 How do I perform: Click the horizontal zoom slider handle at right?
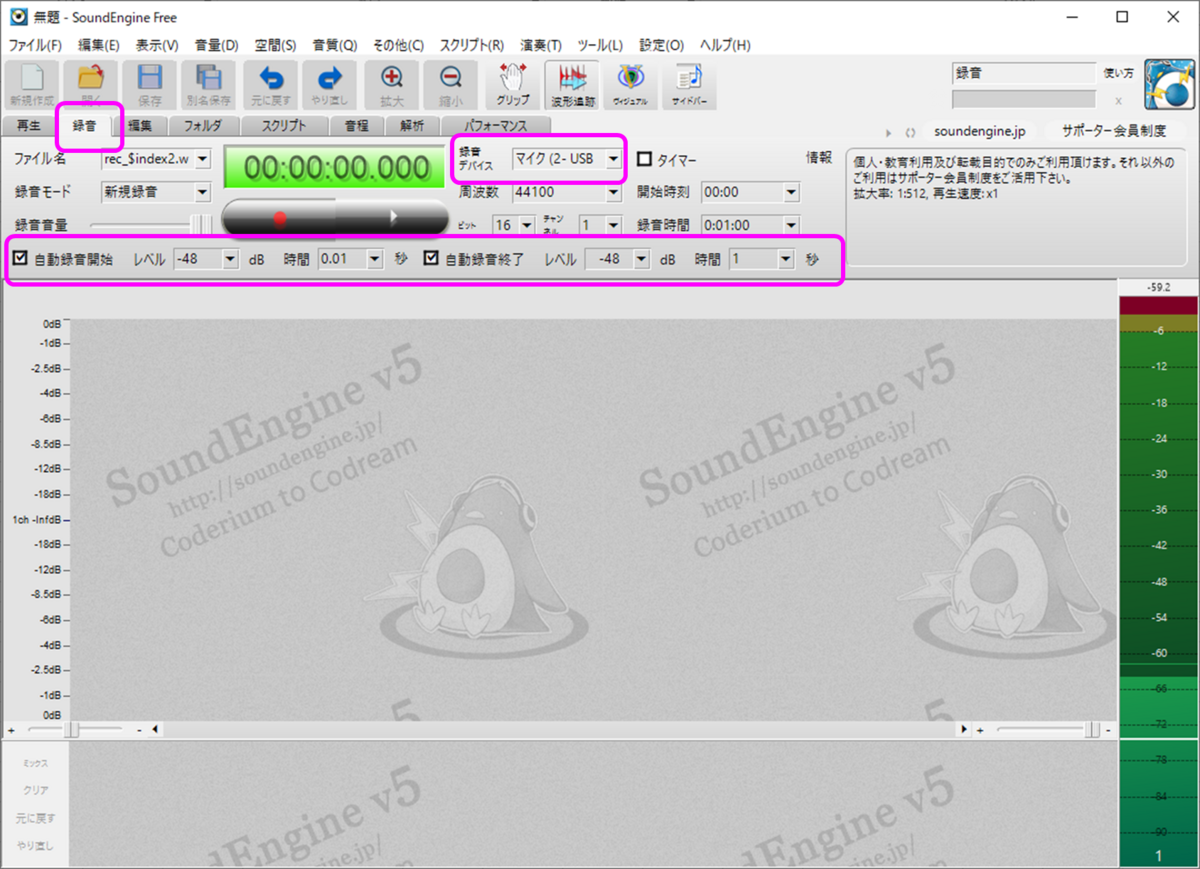pyautogui.click(x=1093, y=729)
